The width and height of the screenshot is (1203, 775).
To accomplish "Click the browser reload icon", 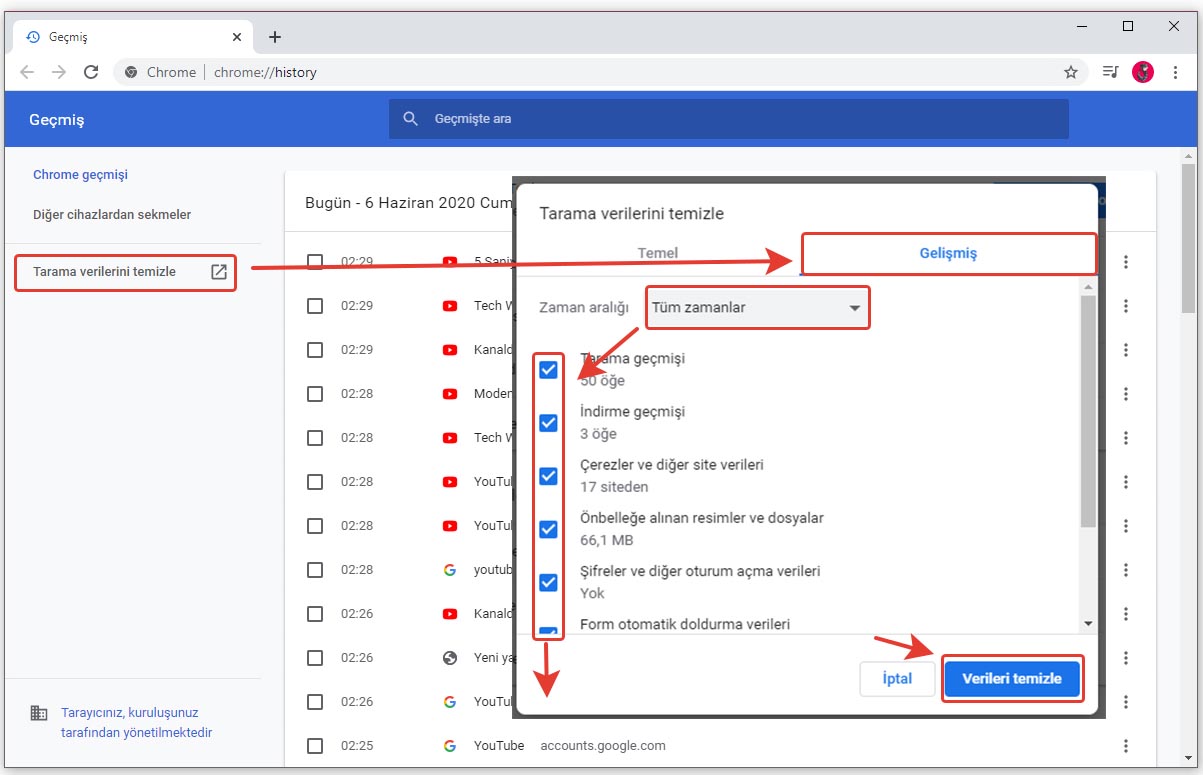I will click(91, 72).
